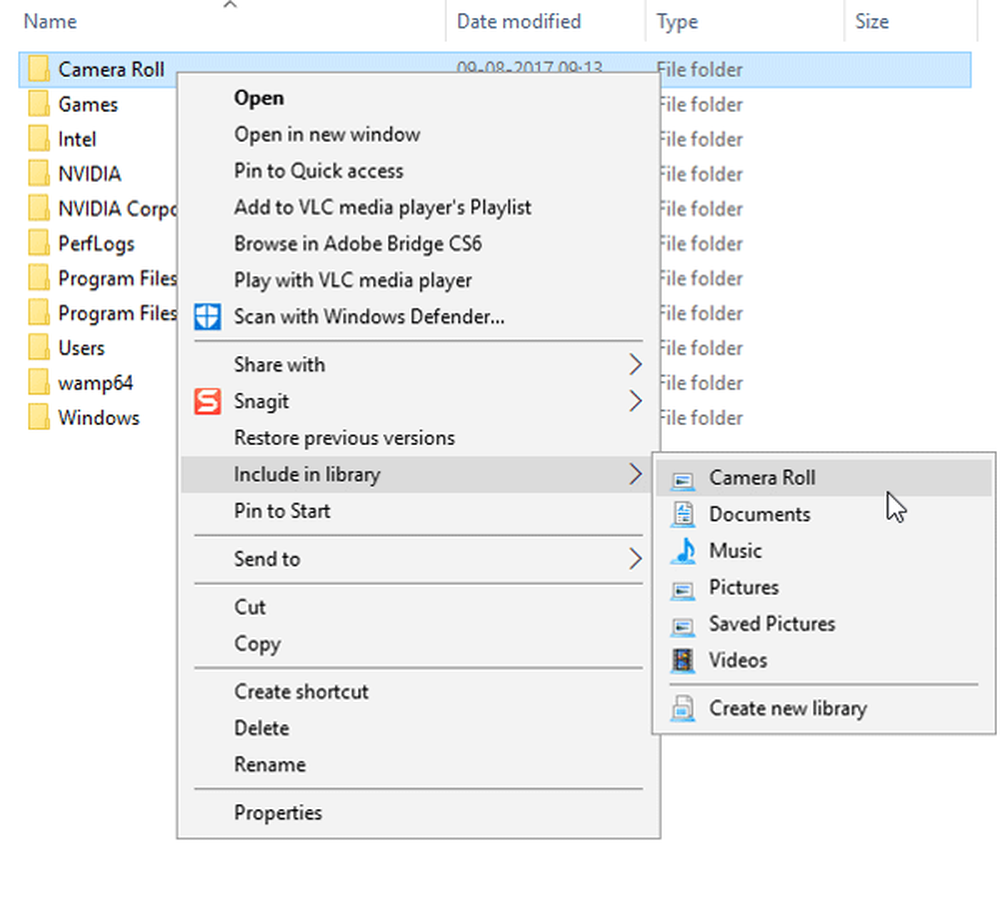
Task: Expand the Snagit submenu arrow
Action: [x=635, y=402]
